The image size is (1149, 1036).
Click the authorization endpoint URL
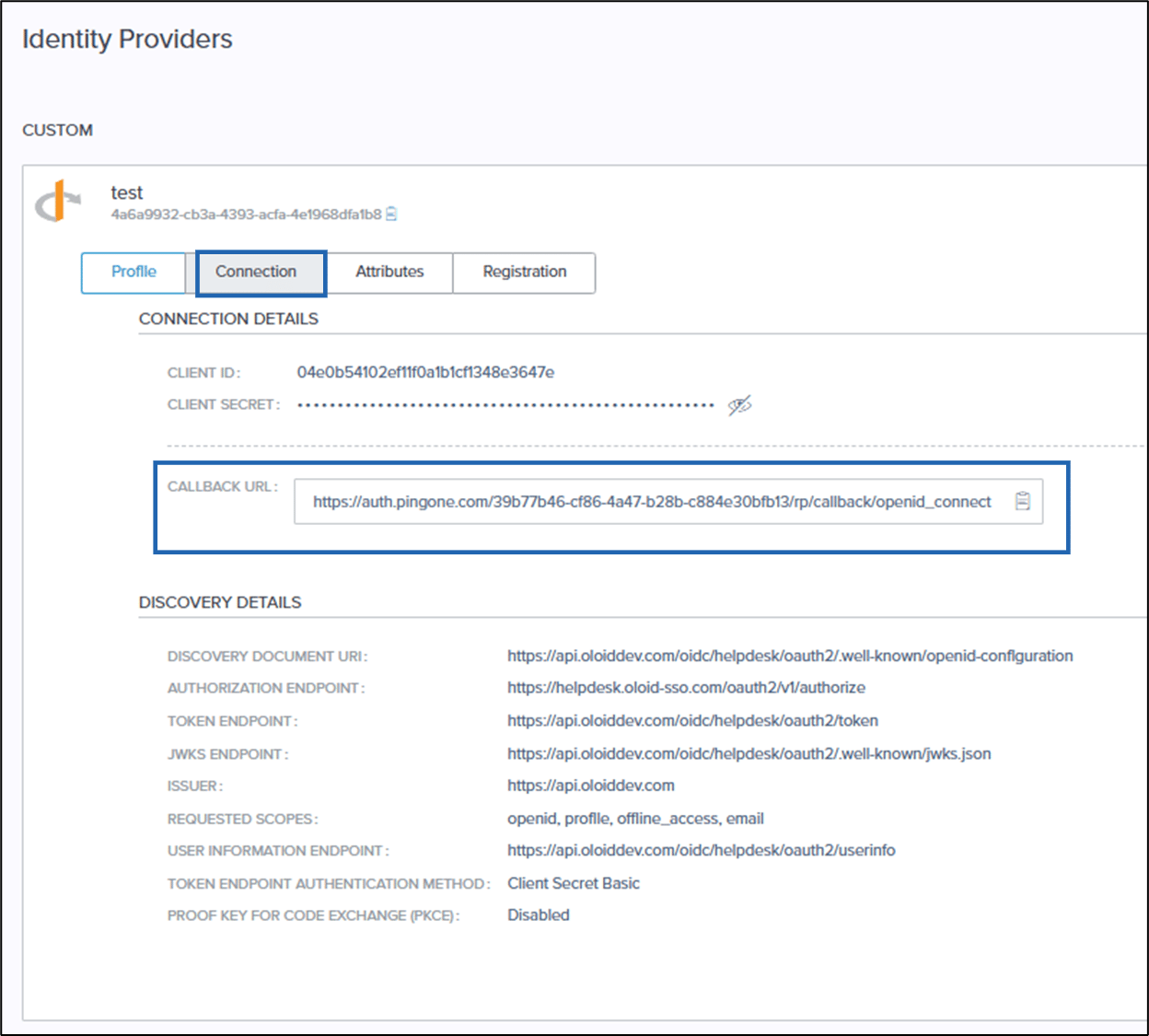[686, 688]
